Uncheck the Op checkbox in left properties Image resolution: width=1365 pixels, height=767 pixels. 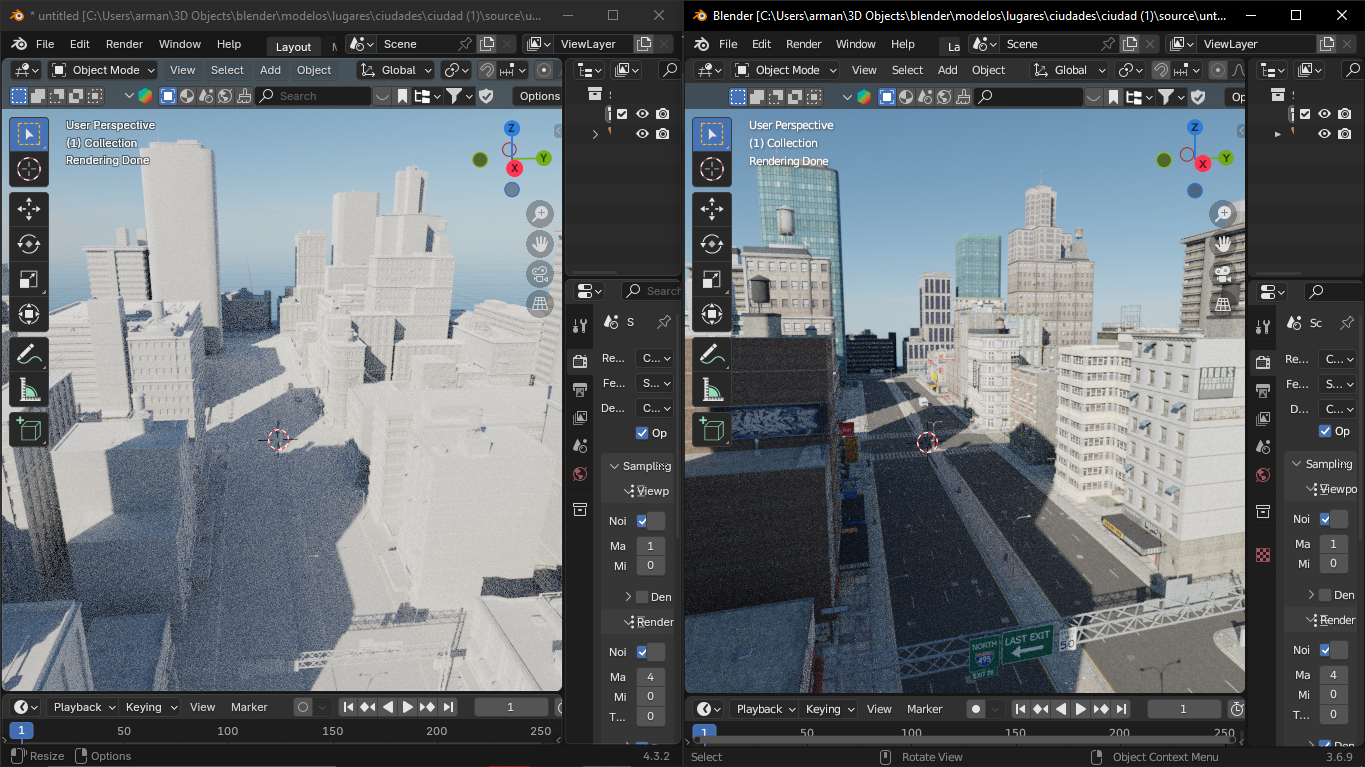pos(642,433)
